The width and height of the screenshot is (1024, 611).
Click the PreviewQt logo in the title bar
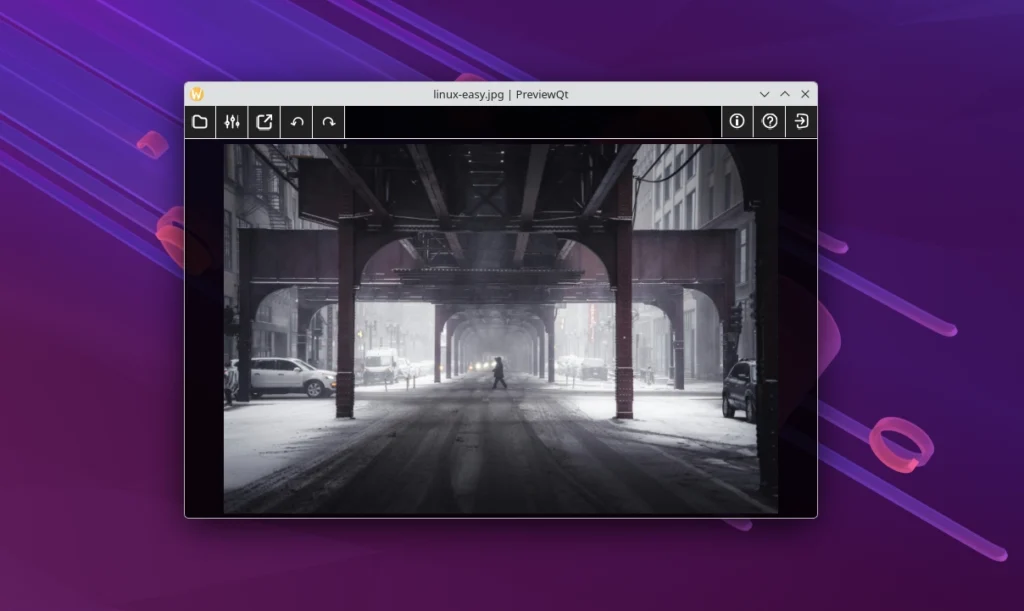coord(196,93)
